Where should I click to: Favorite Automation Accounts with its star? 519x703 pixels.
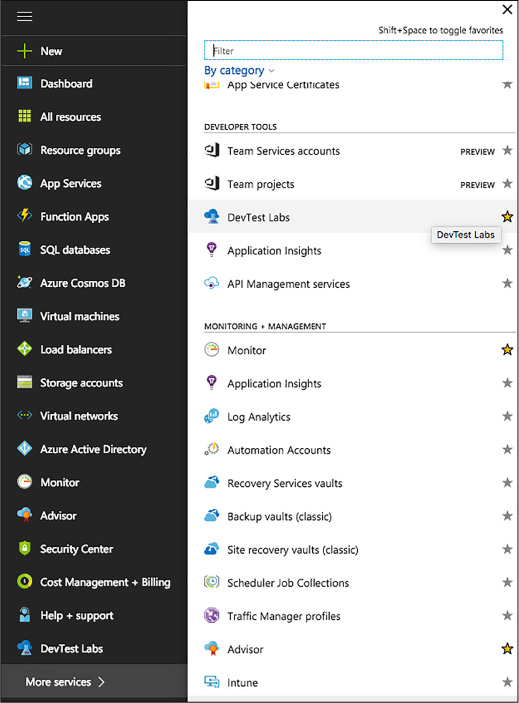(507, 450)
